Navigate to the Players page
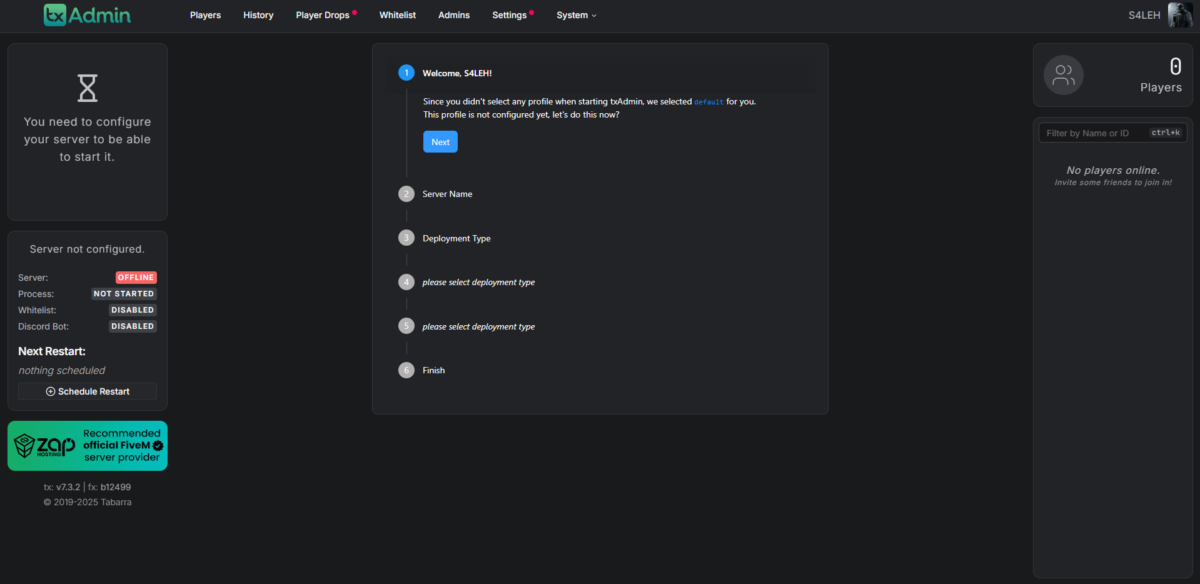The image size is (1200, 584). coord(205,15)
